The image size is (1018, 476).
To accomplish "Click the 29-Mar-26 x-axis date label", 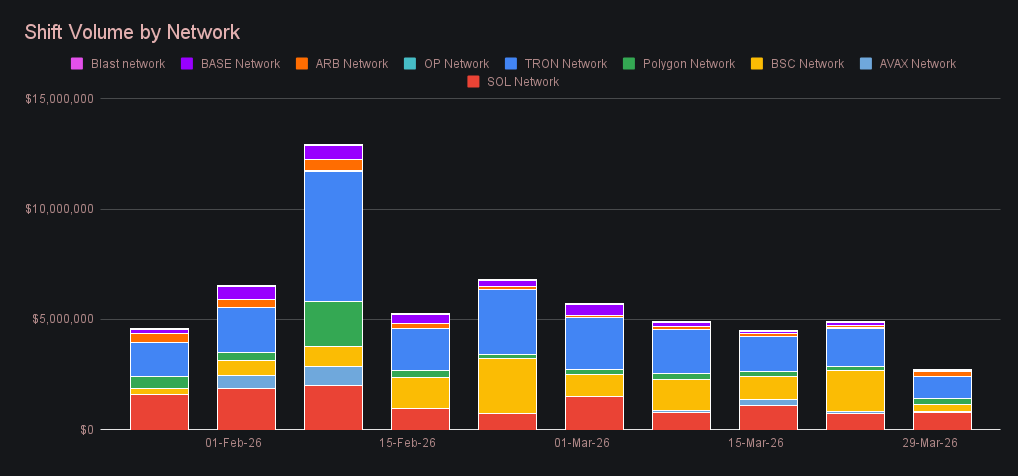I will point(929,443).
